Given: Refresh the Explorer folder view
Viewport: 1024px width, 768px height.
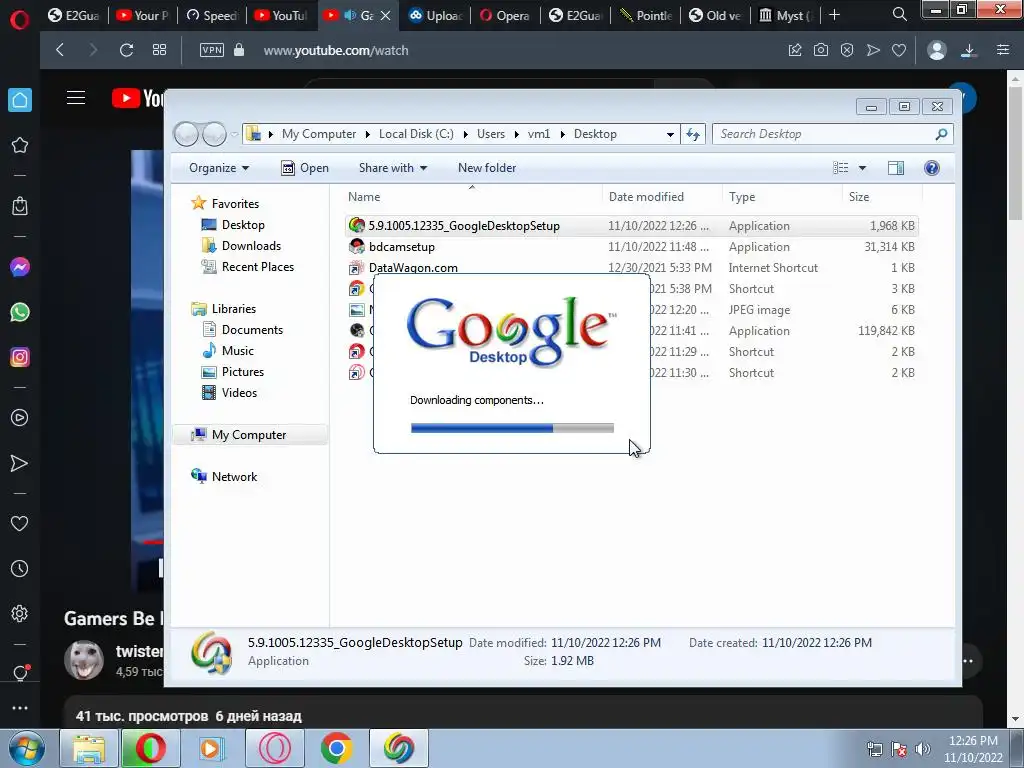Looking at the screenshot, I should pyautogui.click(x=693, y=135).
